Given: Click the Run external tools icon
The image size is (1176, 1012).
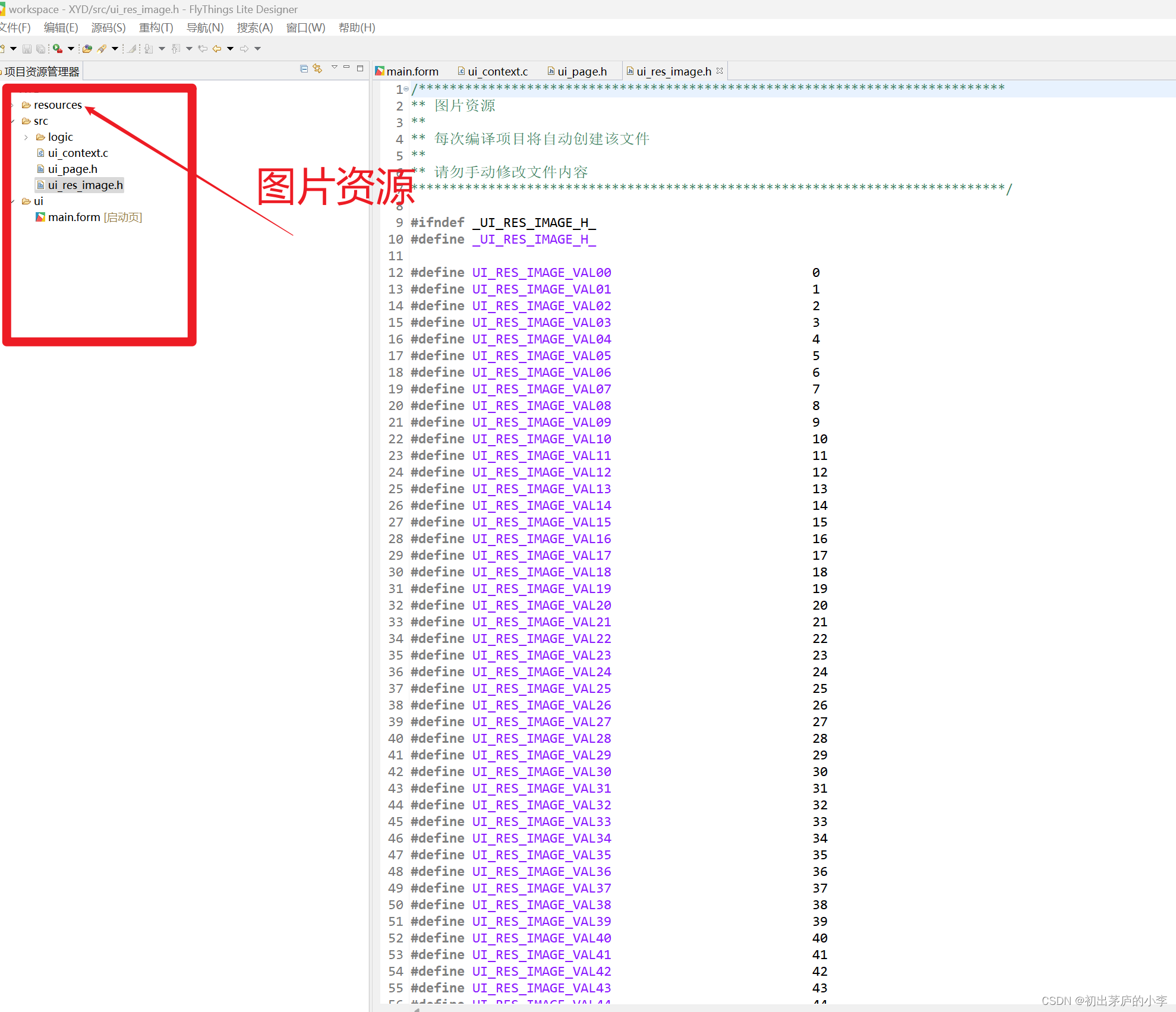Looking at the screenshot, I should [x=58, y=49].
